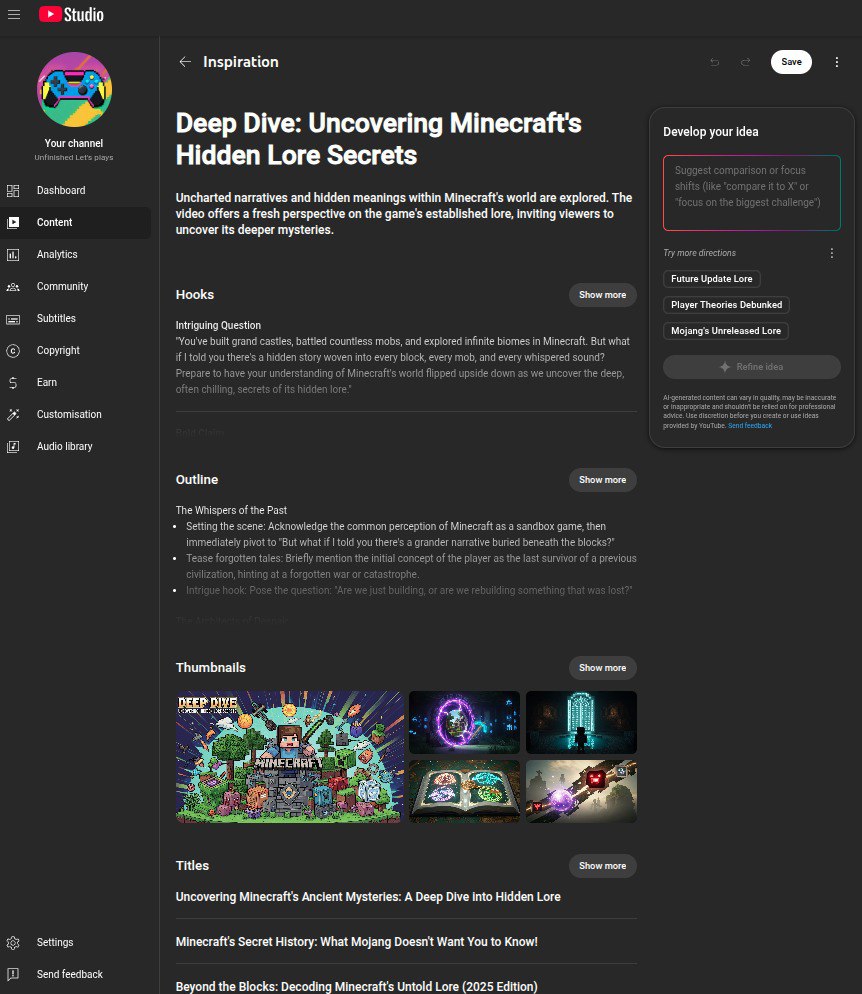
Task: Expand Thumbnails section with Show more
Action: click(x=602, y=668)
